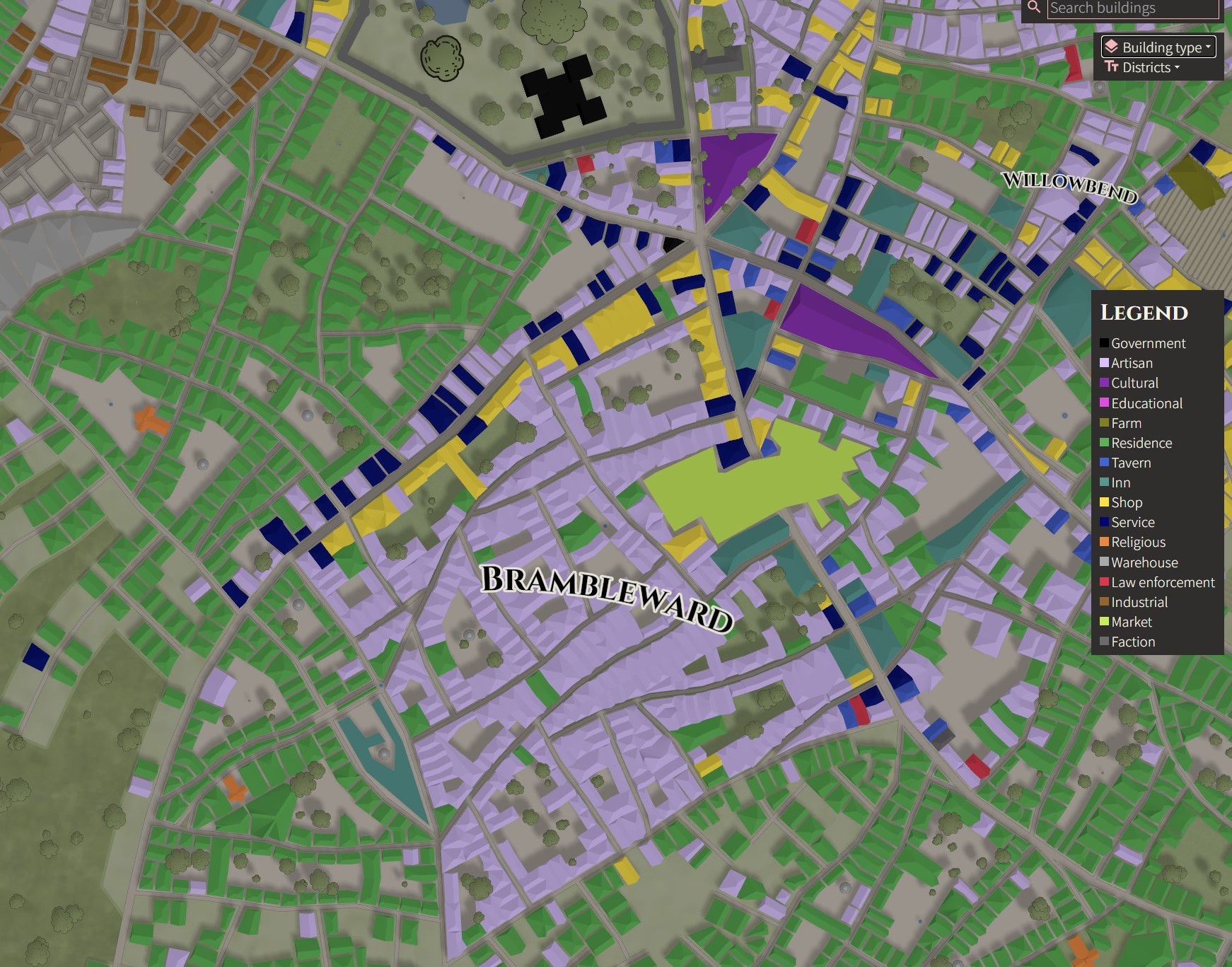
Task: Click the round outlined tree in the castle grounds
Action: 441,58
